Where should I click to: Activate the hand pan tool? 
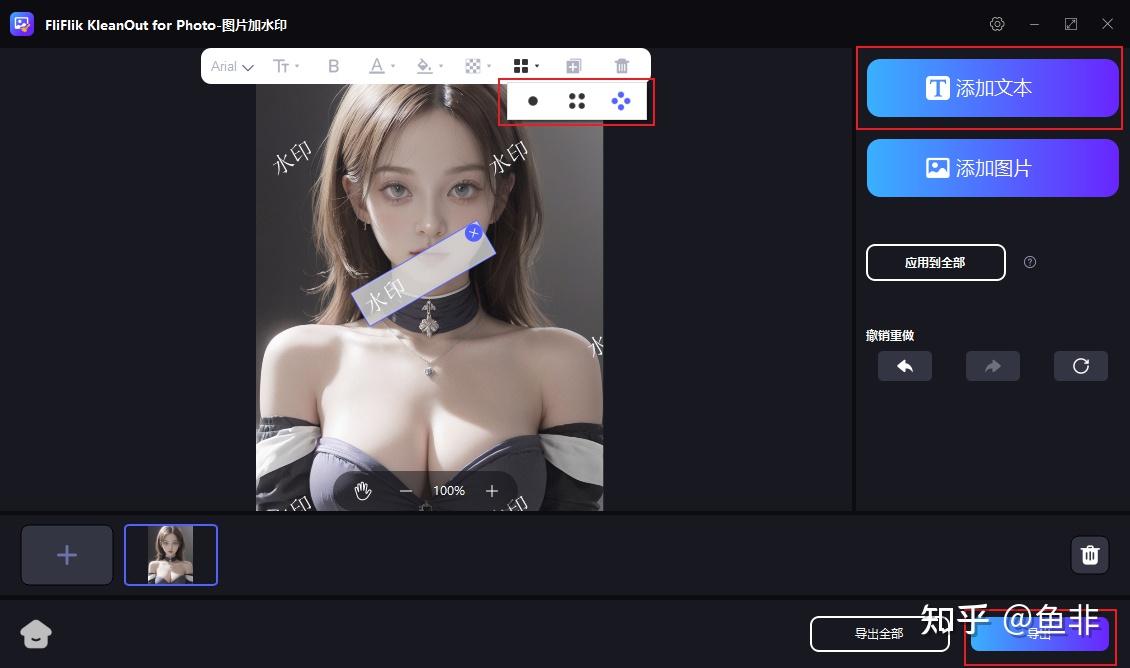(362, 491)
